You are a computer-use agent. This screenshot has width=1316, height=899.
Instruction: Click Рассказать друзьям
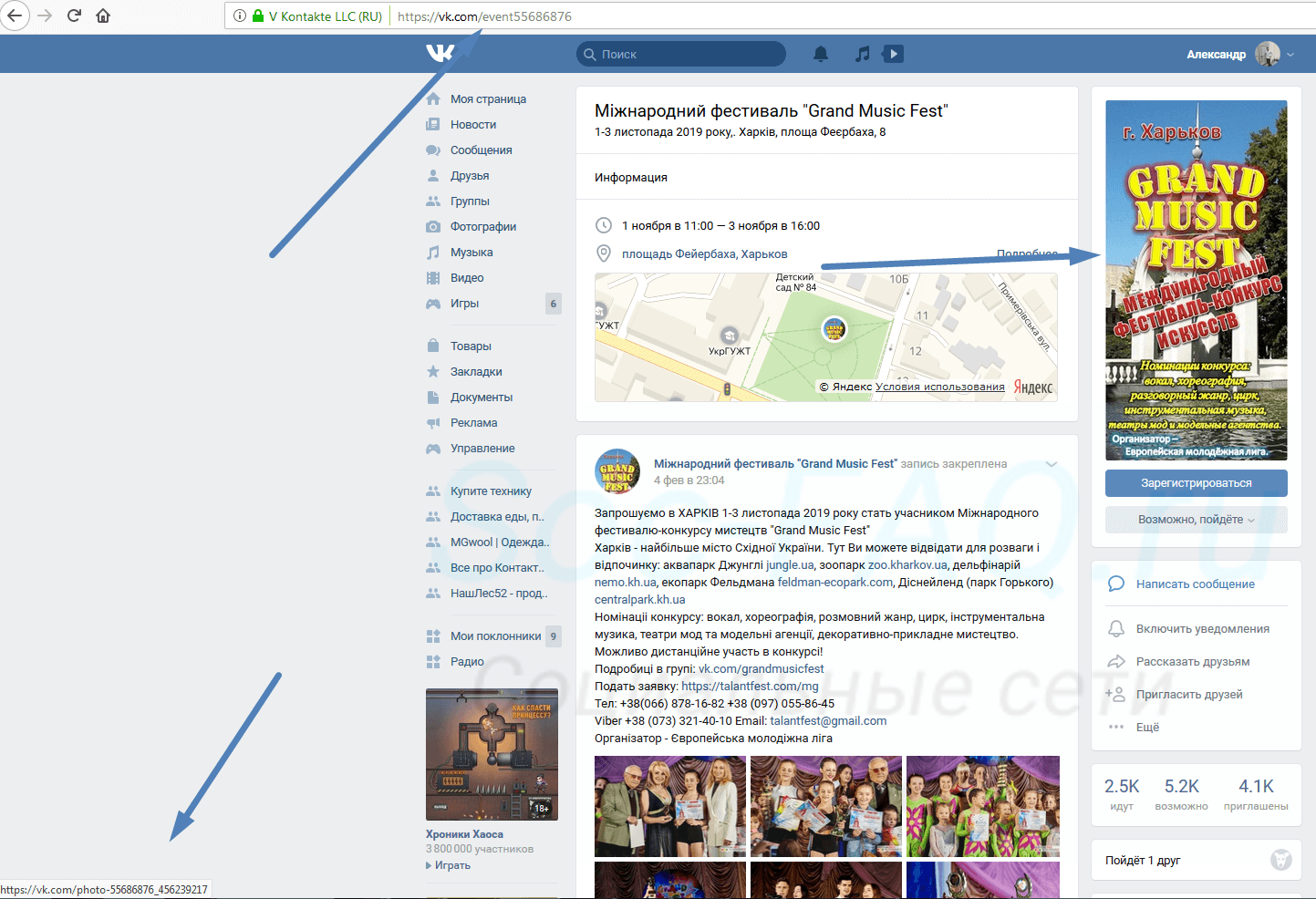pos(1192,661)
